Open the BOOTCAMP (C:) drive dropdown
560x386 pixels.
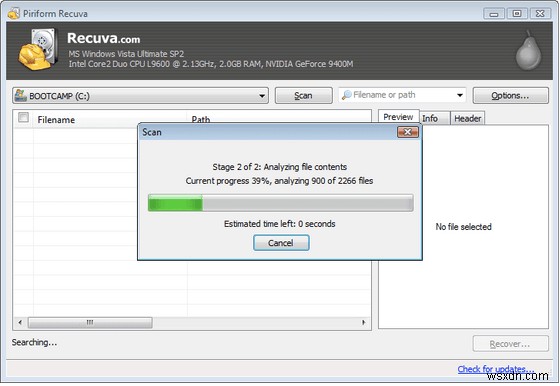140,96
